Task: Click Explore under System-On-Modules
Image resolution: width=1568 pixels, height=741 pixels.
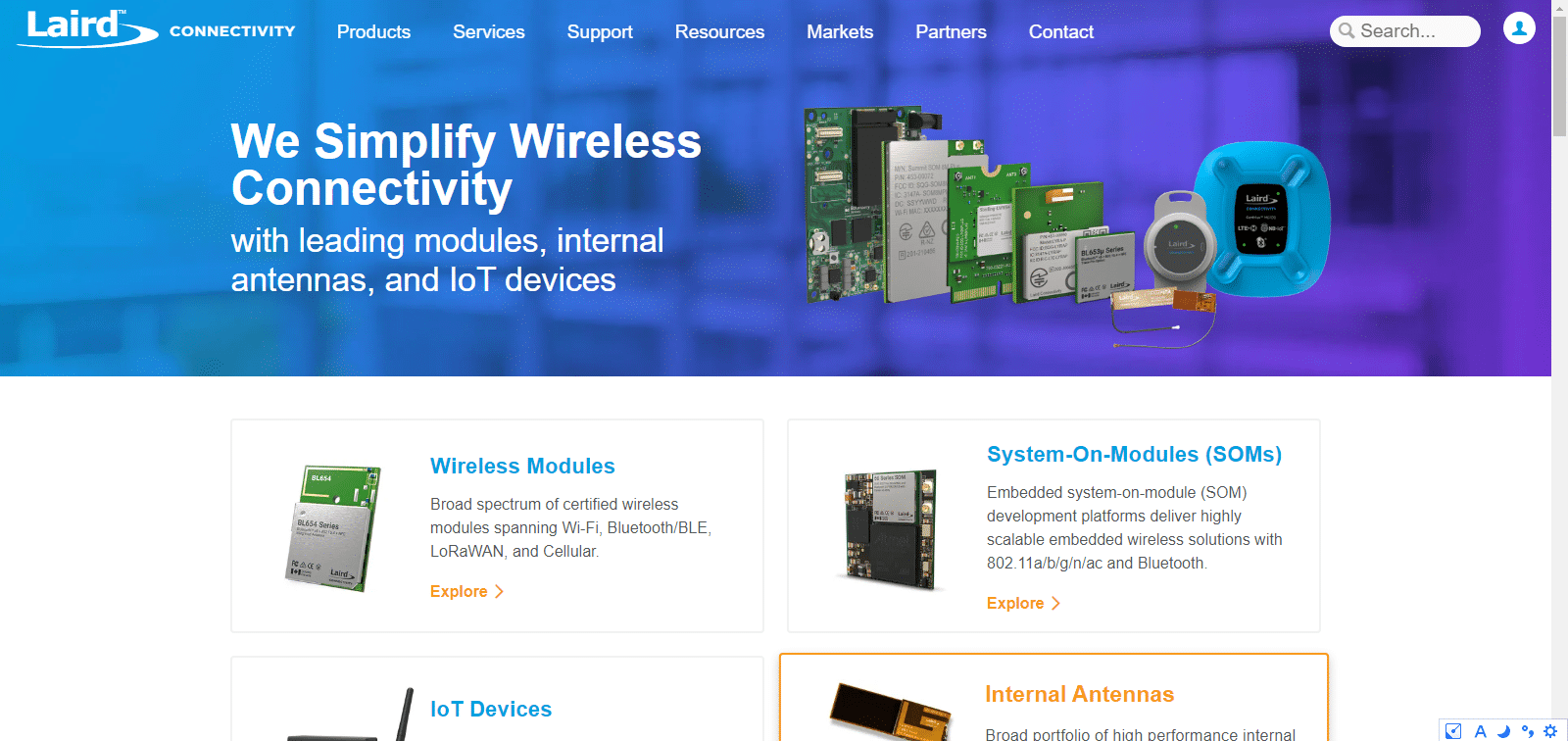Action: (1023, 603)
